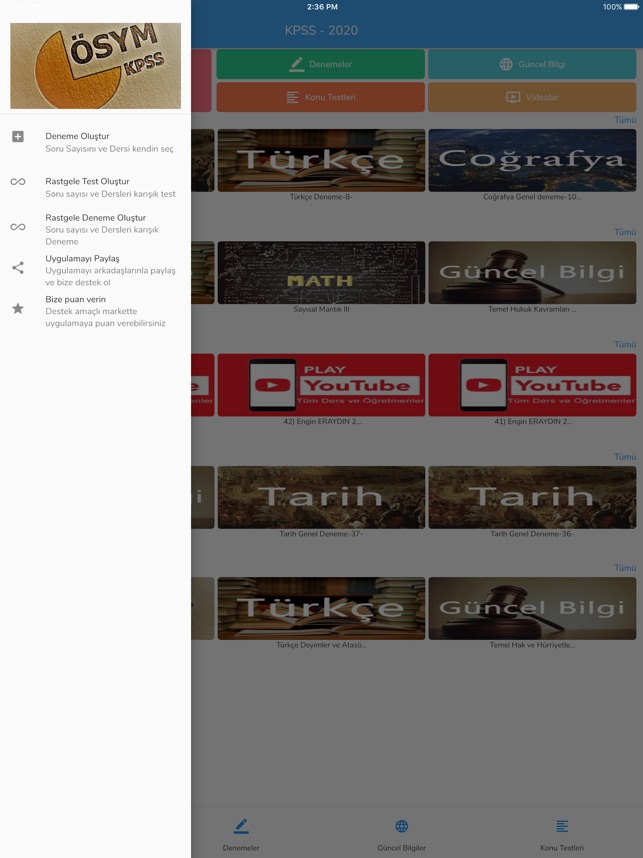Open the Tarih Genel Deneme-36 thumbnail
The height and width of the screenshot is (858, 643).
click(x=532, y=497)
